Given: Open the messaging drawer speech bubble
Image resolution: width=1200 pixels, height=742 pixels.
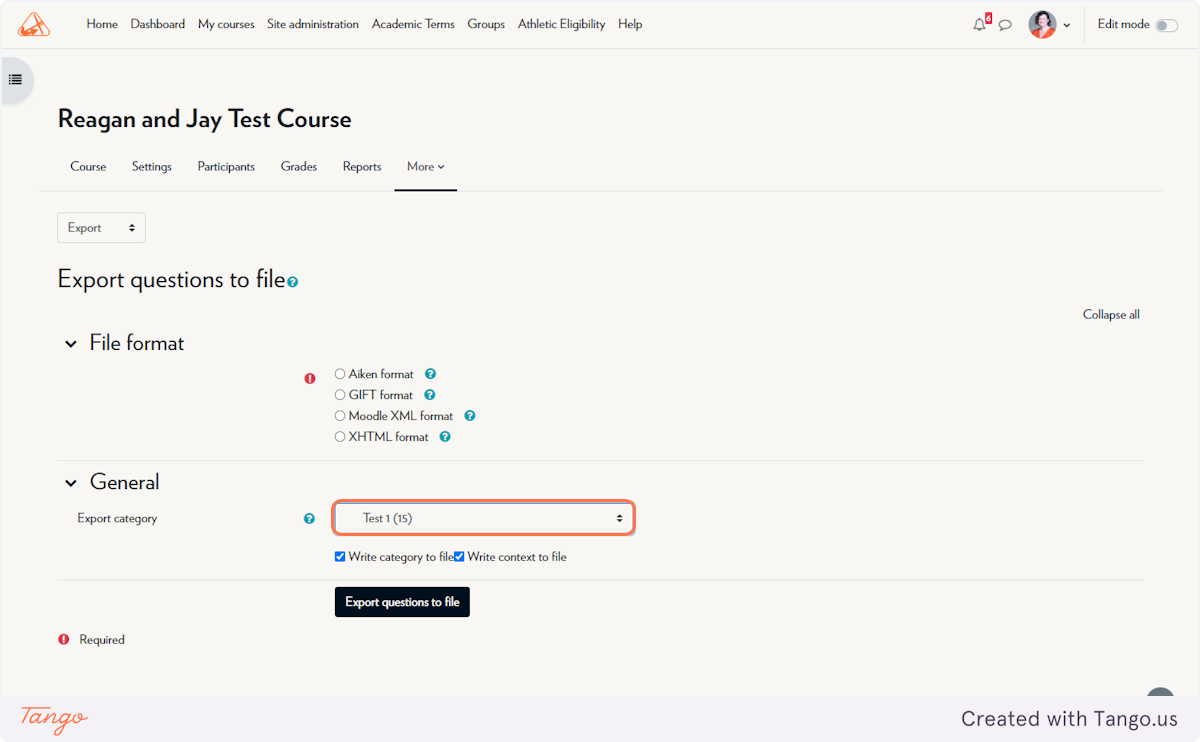Looking at the screenshot, I should tap(1005, 25).
